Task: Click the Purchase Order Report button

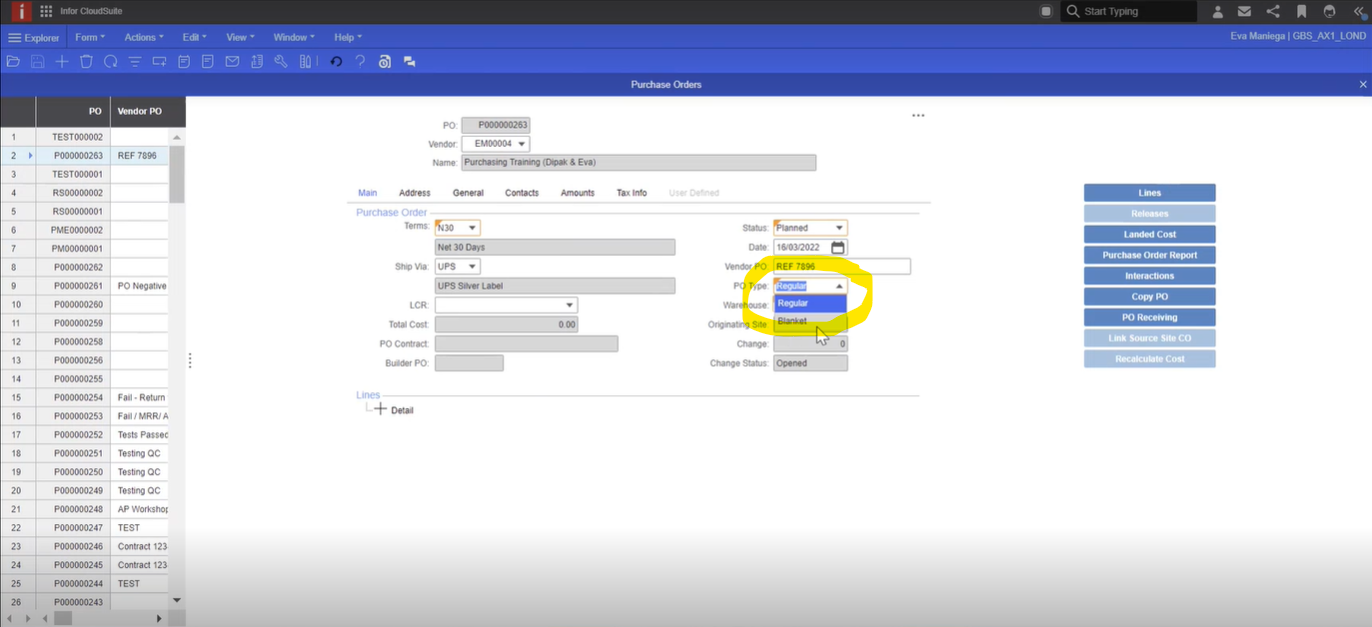Action: pos(1149,255)
